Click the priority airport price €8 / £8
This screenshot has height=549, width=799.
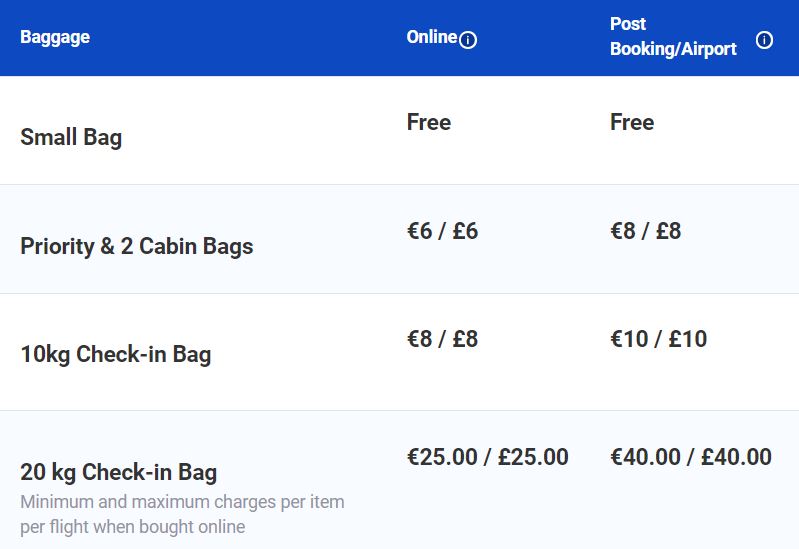[x=646, y=231]
